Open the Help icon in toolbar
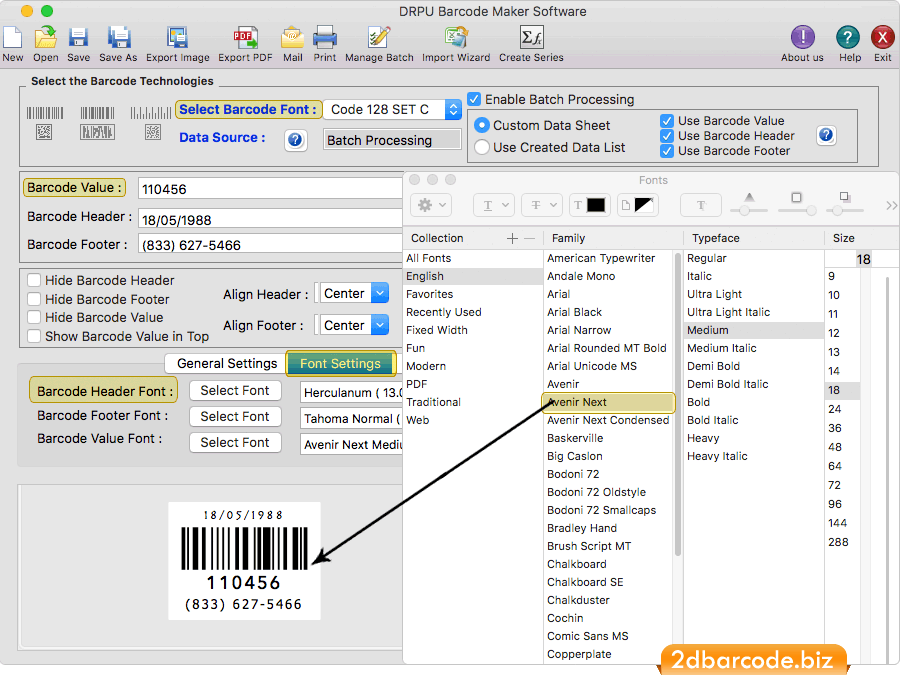 pos(848,38)
